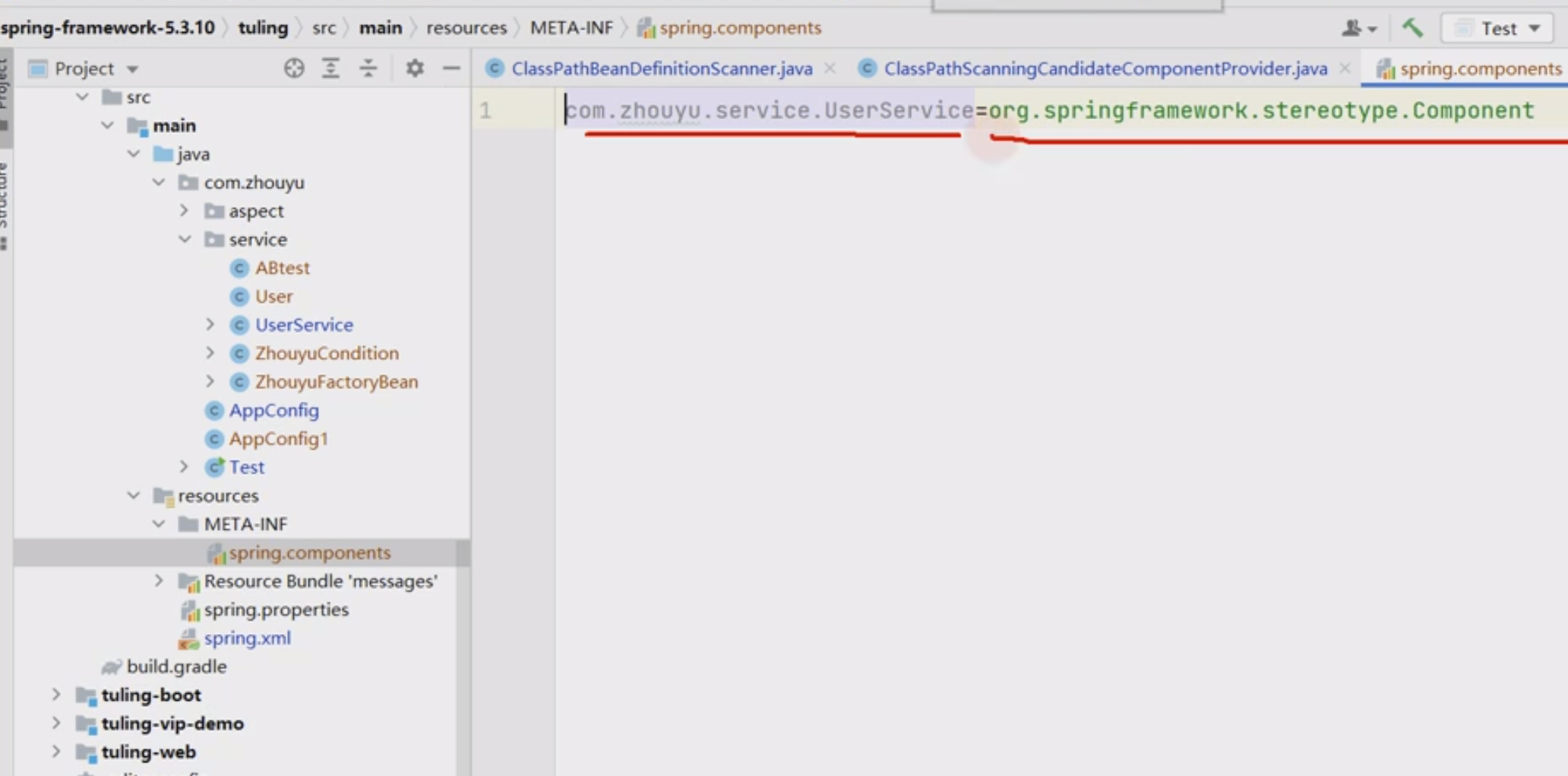Click the resources folder icon

point(163,496)
